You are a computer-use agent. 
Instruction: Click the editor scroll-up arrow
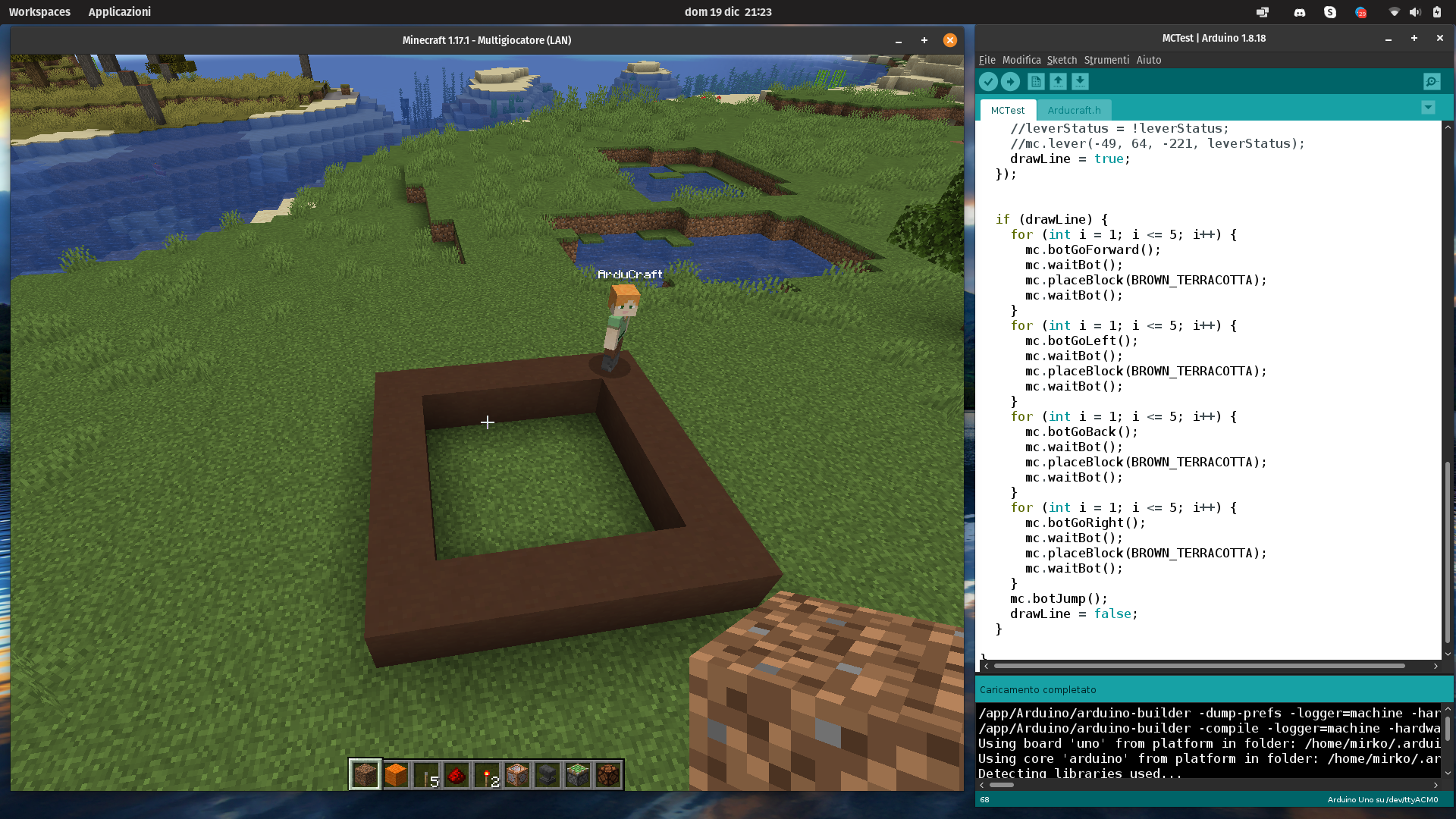click(1448, 127)
